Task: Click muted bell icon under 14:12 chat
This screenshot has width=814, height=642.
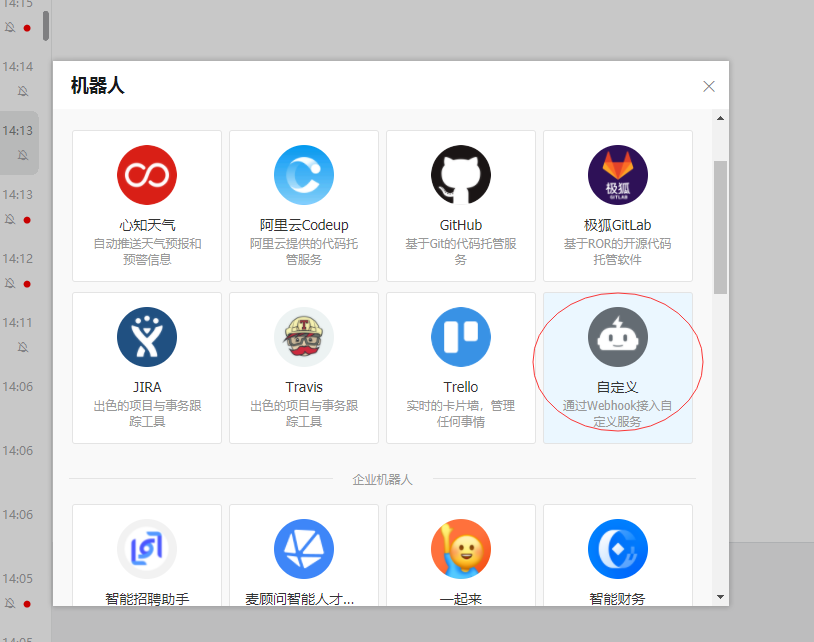Action: pyautogui.click(x=10, y=283)
